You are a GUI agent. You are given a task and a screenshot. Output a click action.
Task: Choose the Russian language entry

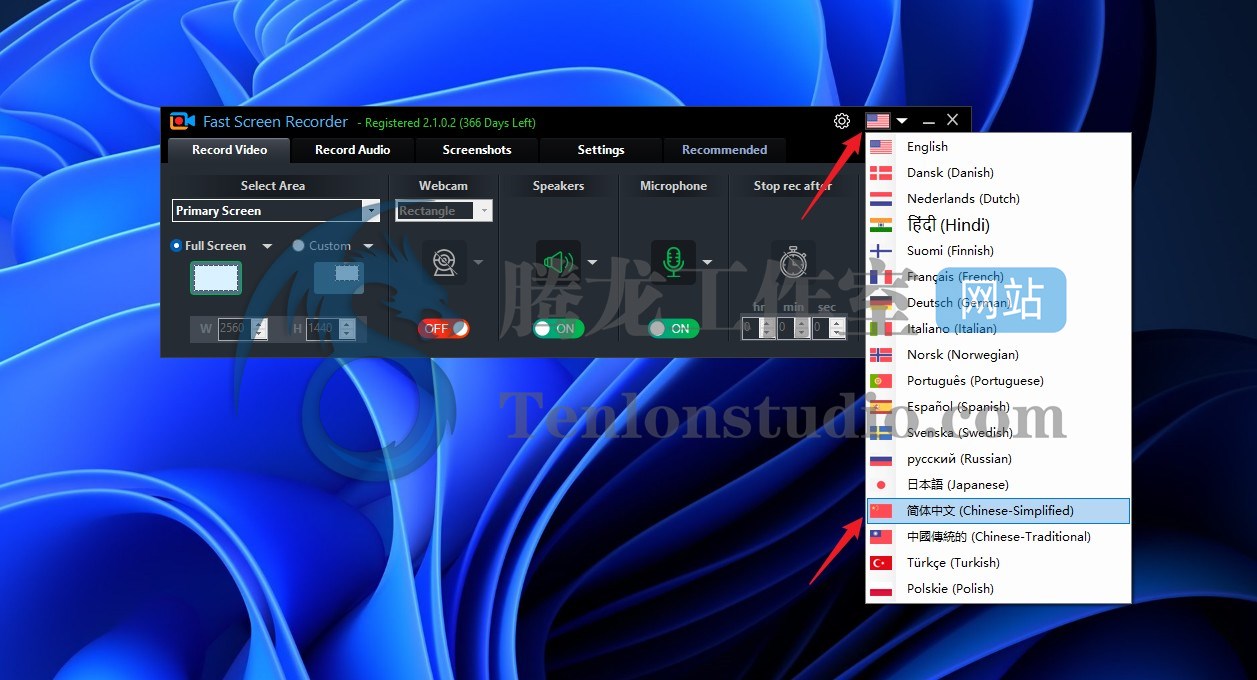998,459
